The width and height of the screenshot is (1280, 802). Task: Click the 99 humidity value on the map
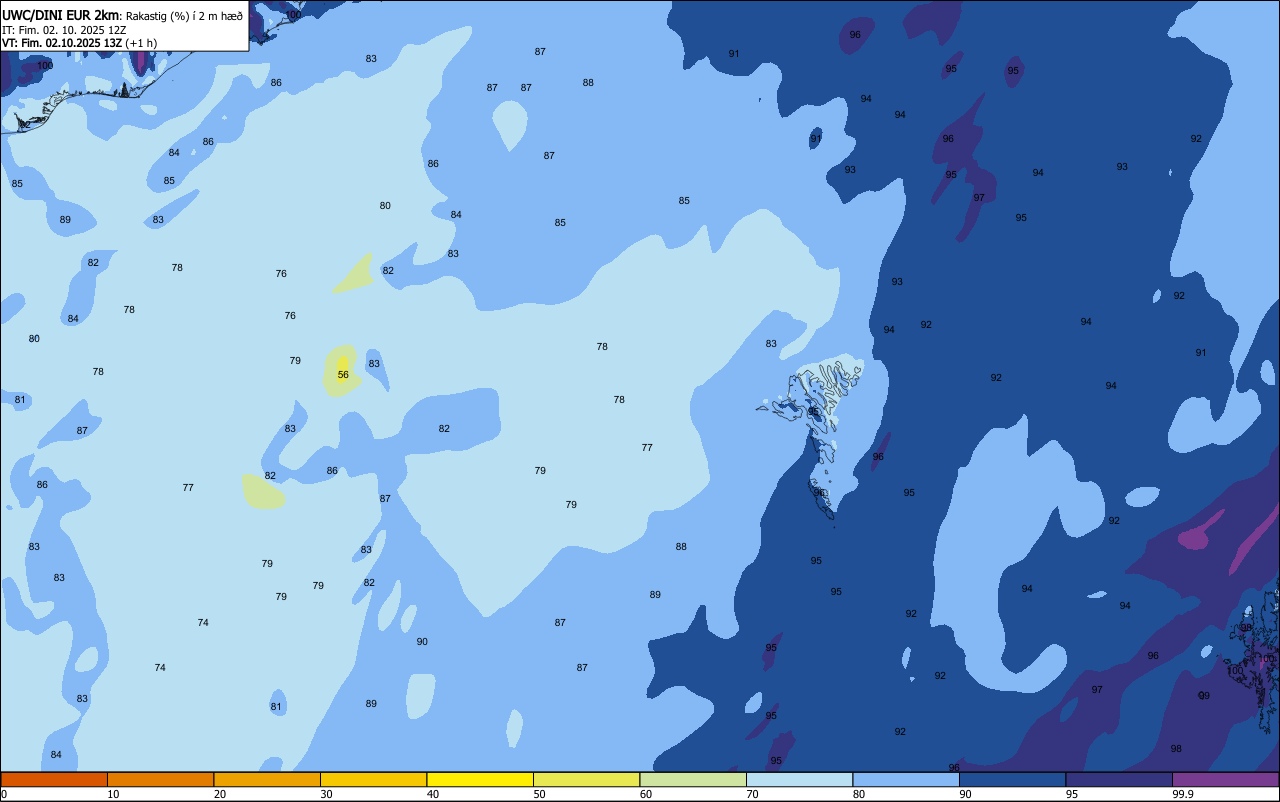coord(1204,696)
